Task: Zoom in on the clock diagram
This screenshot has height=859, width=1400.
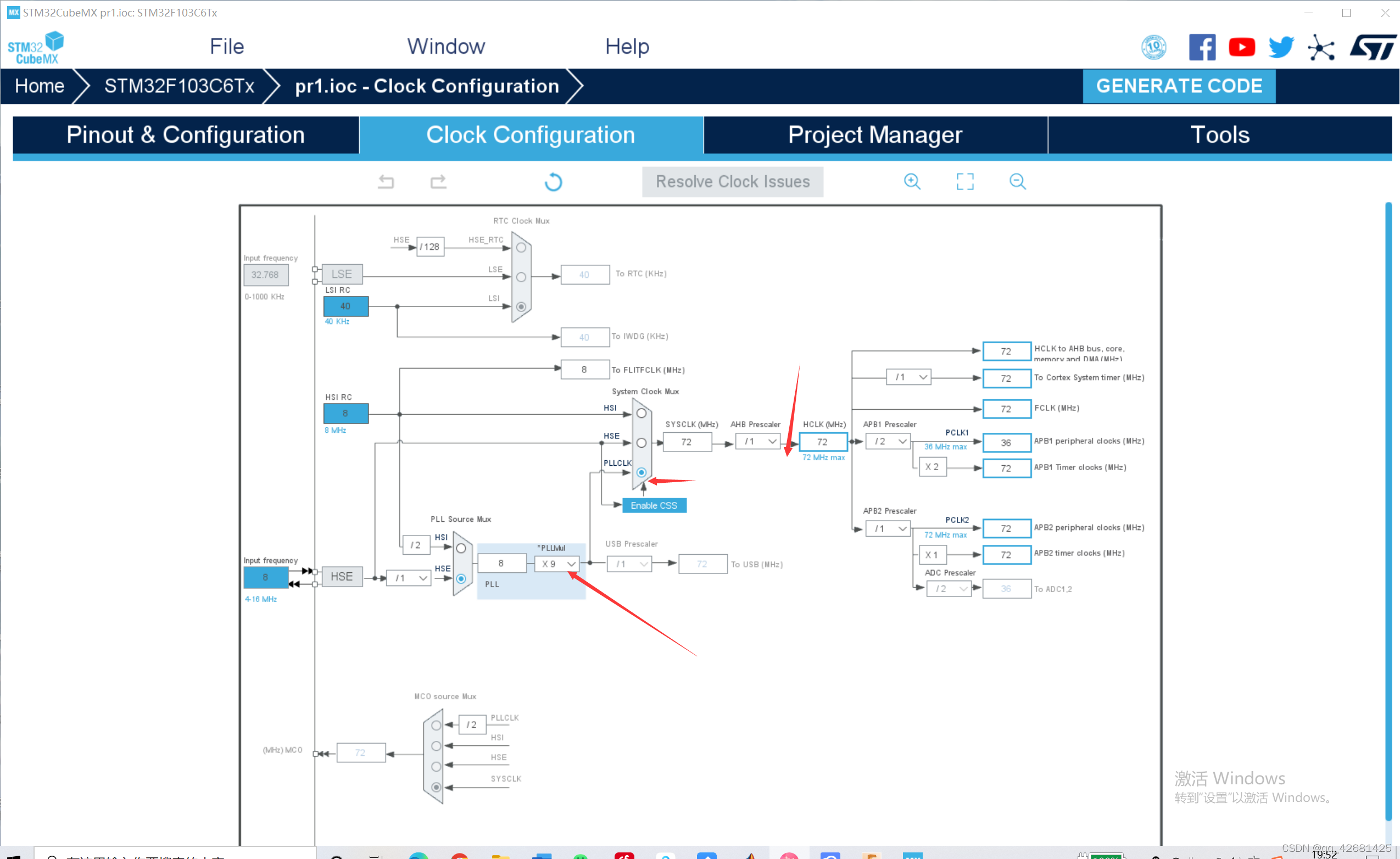Action: click(912, 181)
